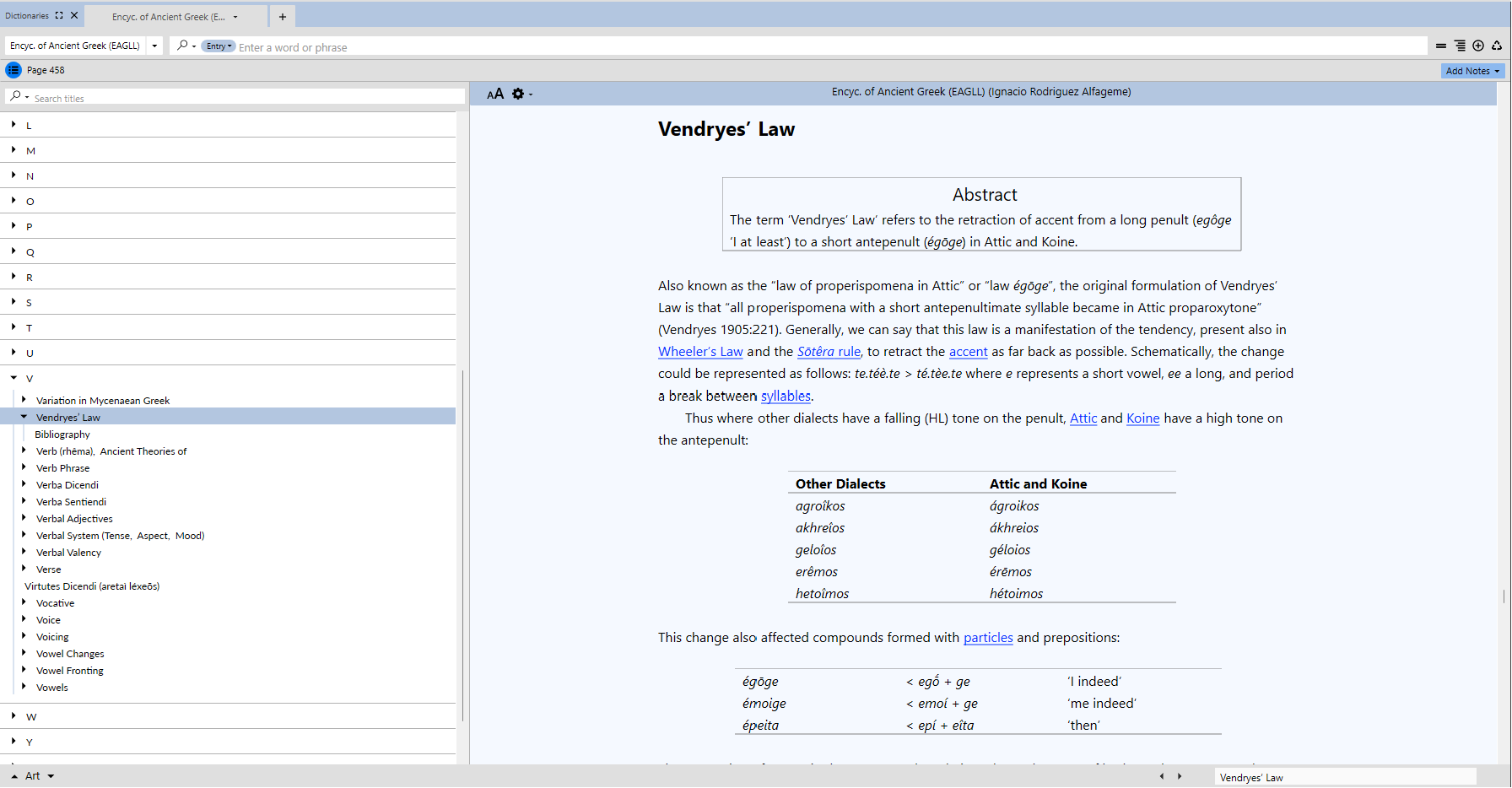Follow the Attic link
Screen dimensions: 1512x788
[x=1083, y=418]
